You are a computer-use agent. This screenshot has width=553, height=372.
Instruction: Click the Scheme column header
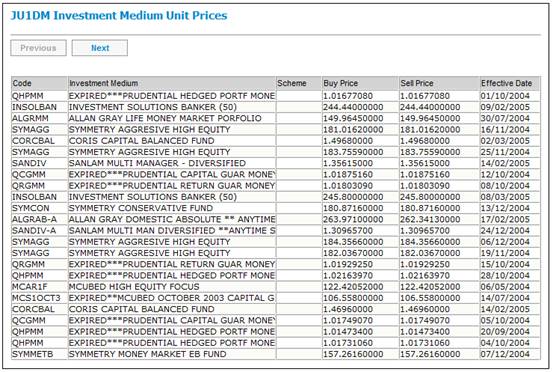point(299,83)
